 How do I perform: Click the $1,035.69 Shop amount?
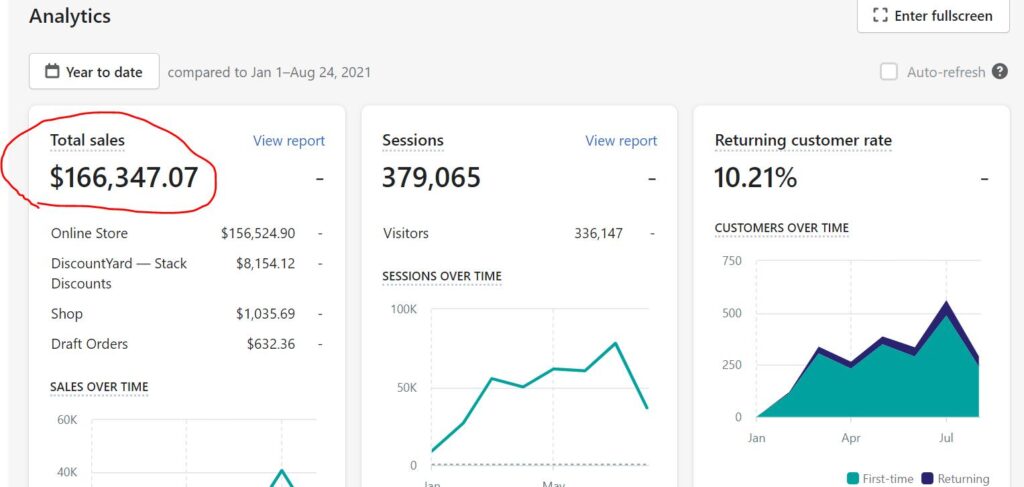click(266, 314)
